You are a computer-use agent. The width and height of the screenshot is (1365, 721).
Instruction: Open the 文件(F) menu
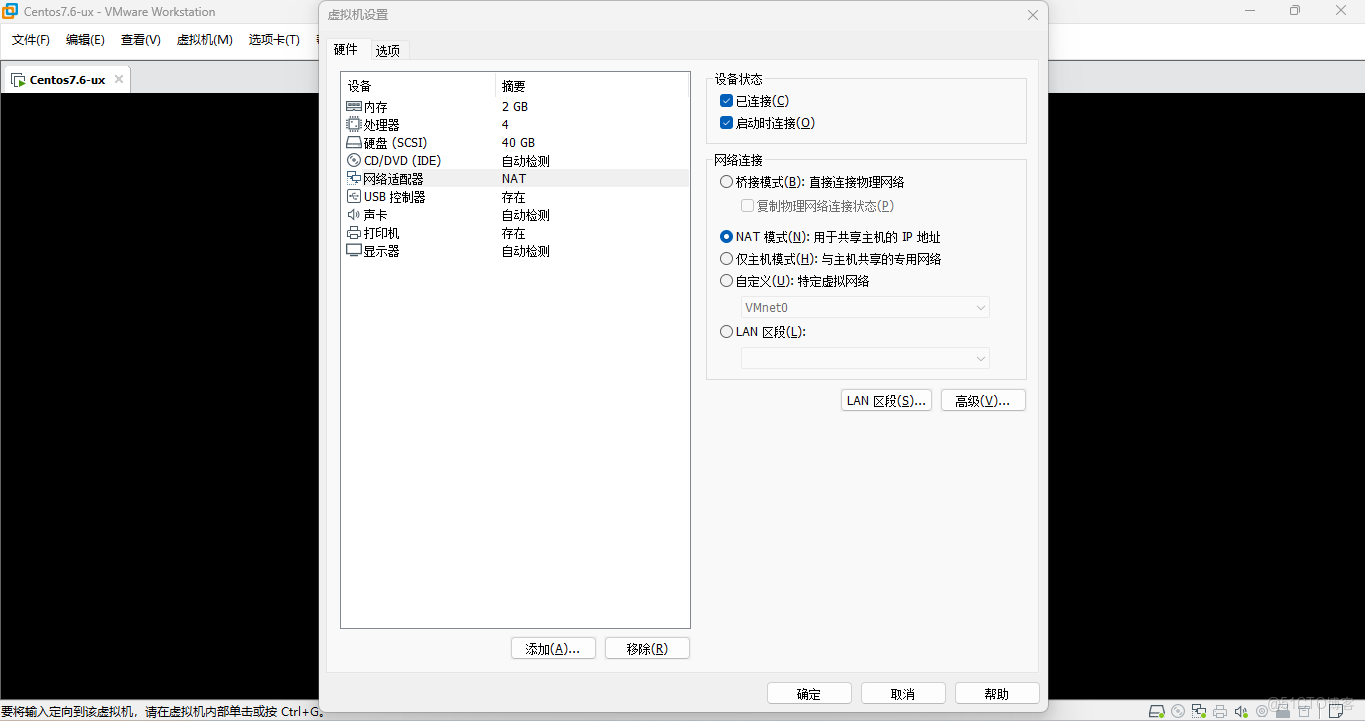tap(31, 40)
